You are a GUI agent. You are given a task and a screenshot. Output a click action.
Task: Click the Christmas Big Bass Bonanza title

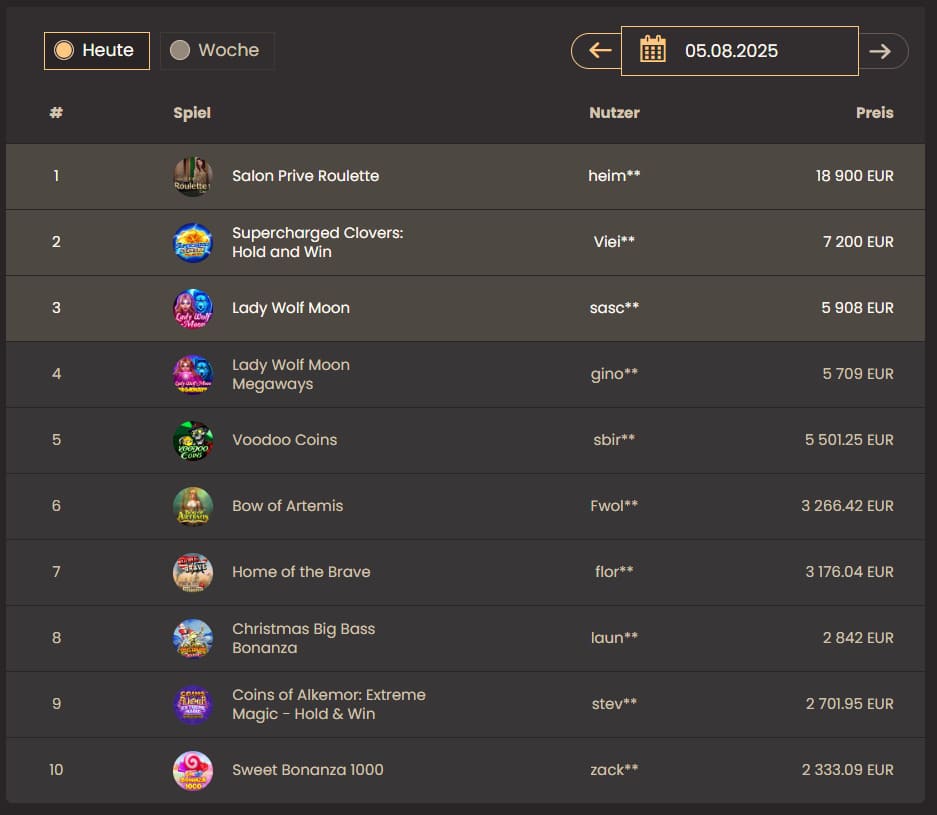[x=304, y=638]
